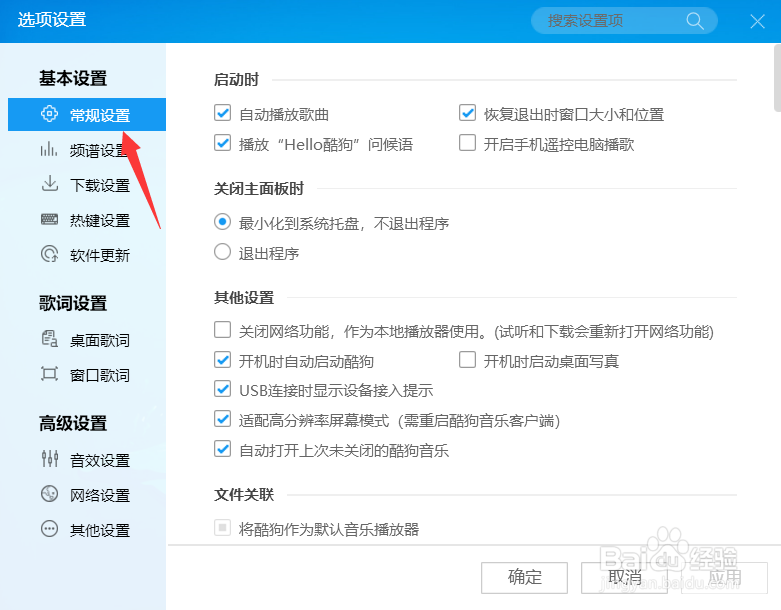Click the spectrum bars icon for 频谱设置

pyautogui.click(x=49, y=149)
